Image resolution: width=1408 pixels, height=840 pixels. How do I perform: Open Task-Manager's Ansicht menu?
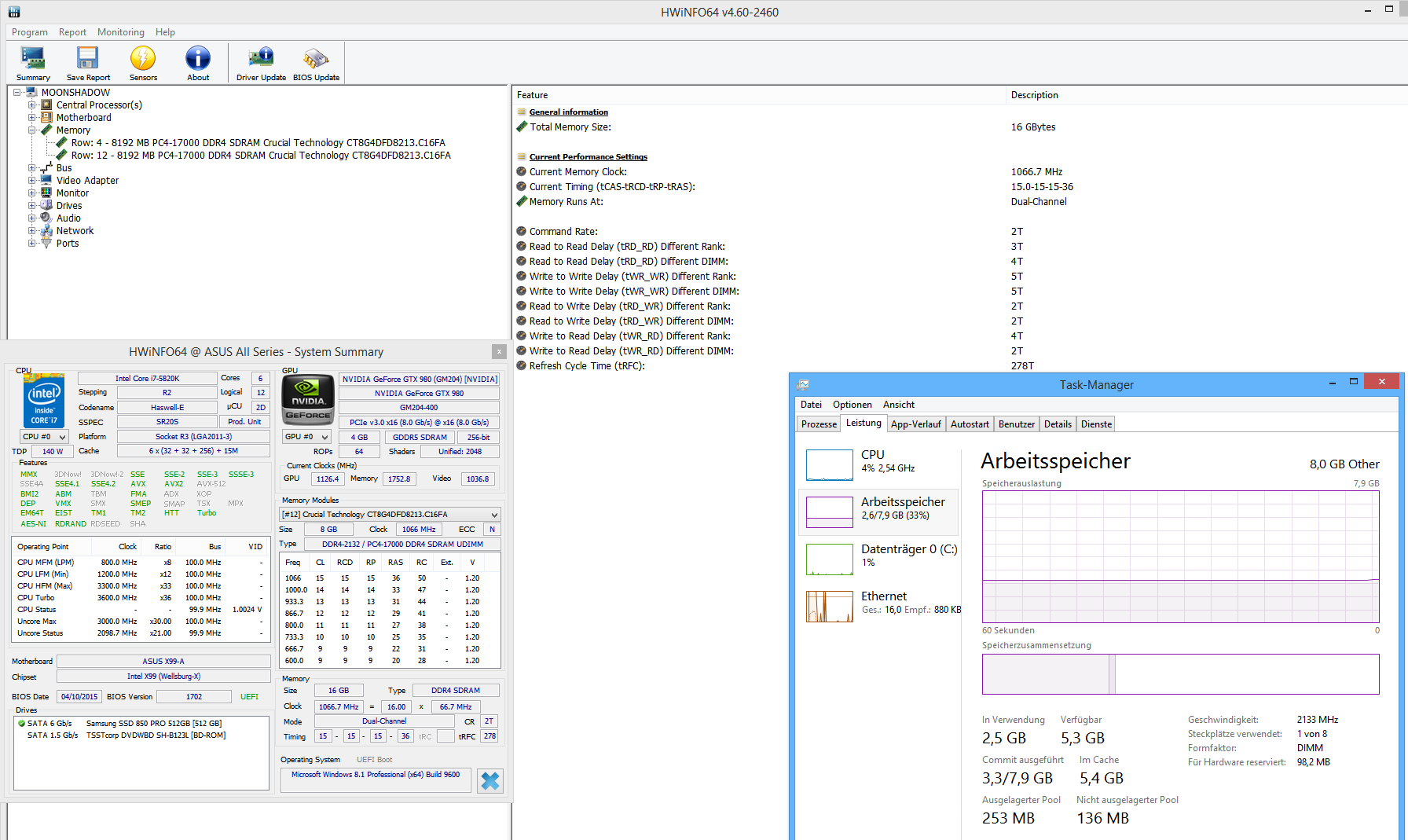pyautogui.click(x=899, y=405)
